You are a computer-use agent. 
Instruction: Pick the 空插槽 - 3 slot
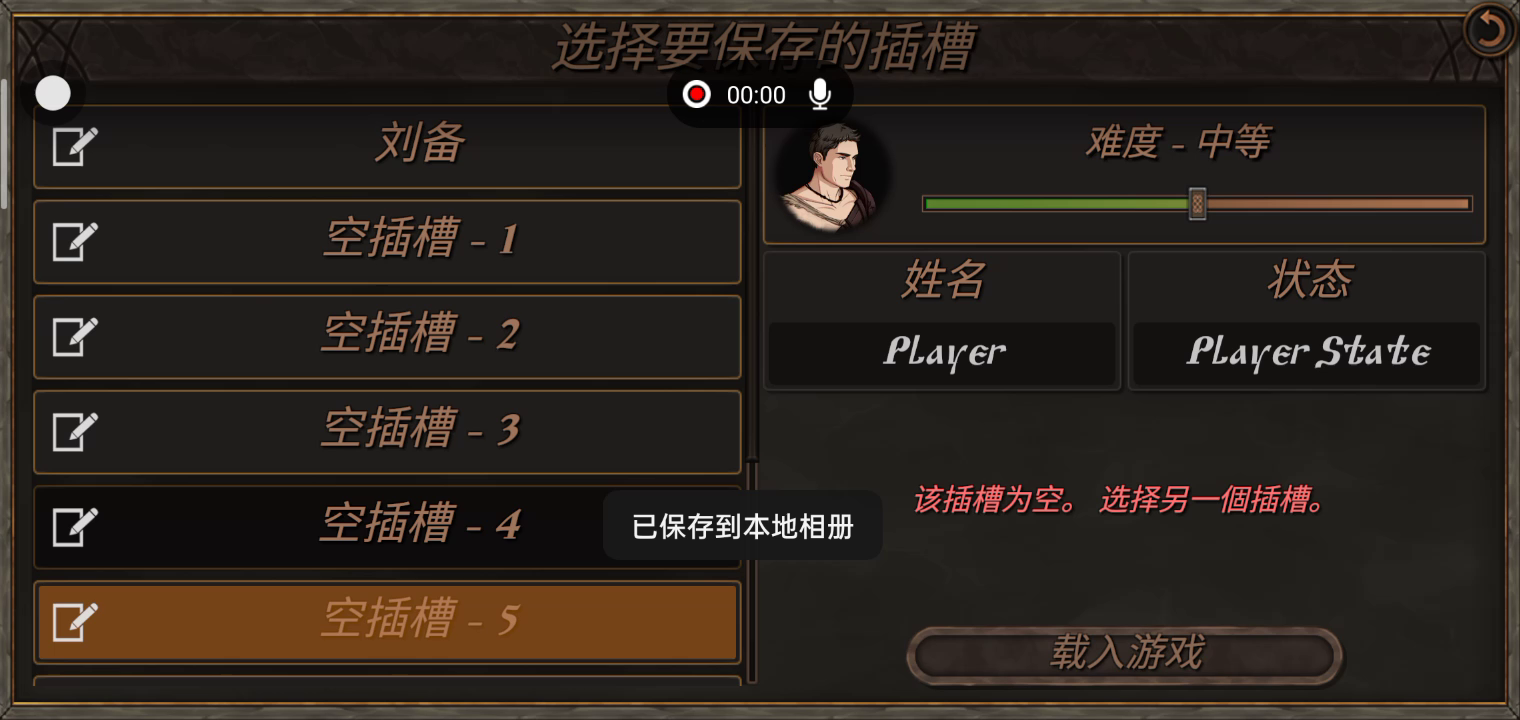387,431
